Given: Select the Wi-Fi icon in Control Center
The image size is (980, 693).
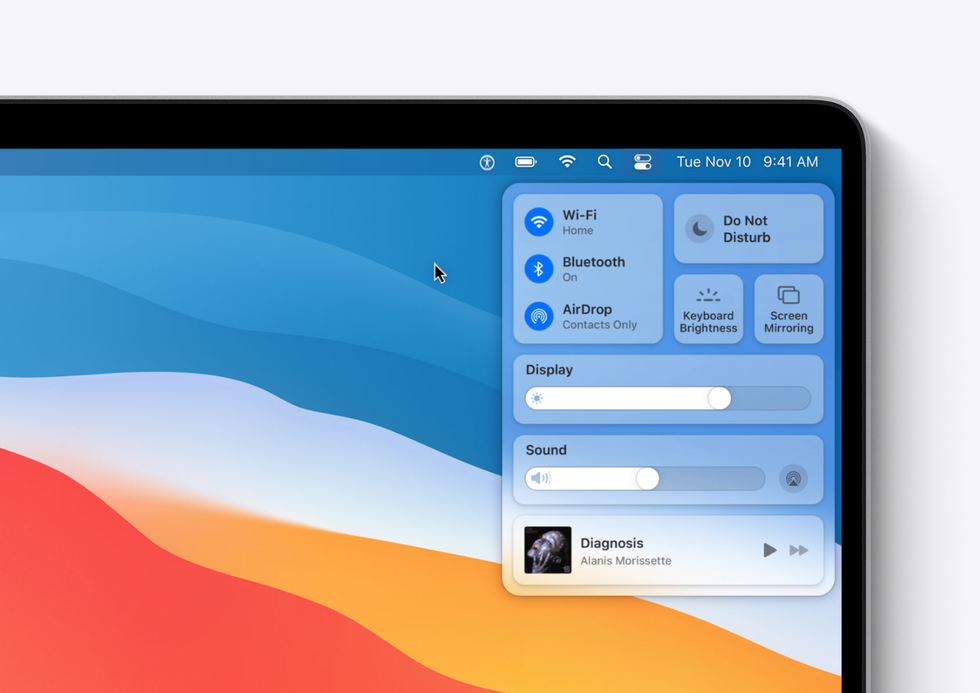Looking at the screenshot, I should click(x=539, y=221).
